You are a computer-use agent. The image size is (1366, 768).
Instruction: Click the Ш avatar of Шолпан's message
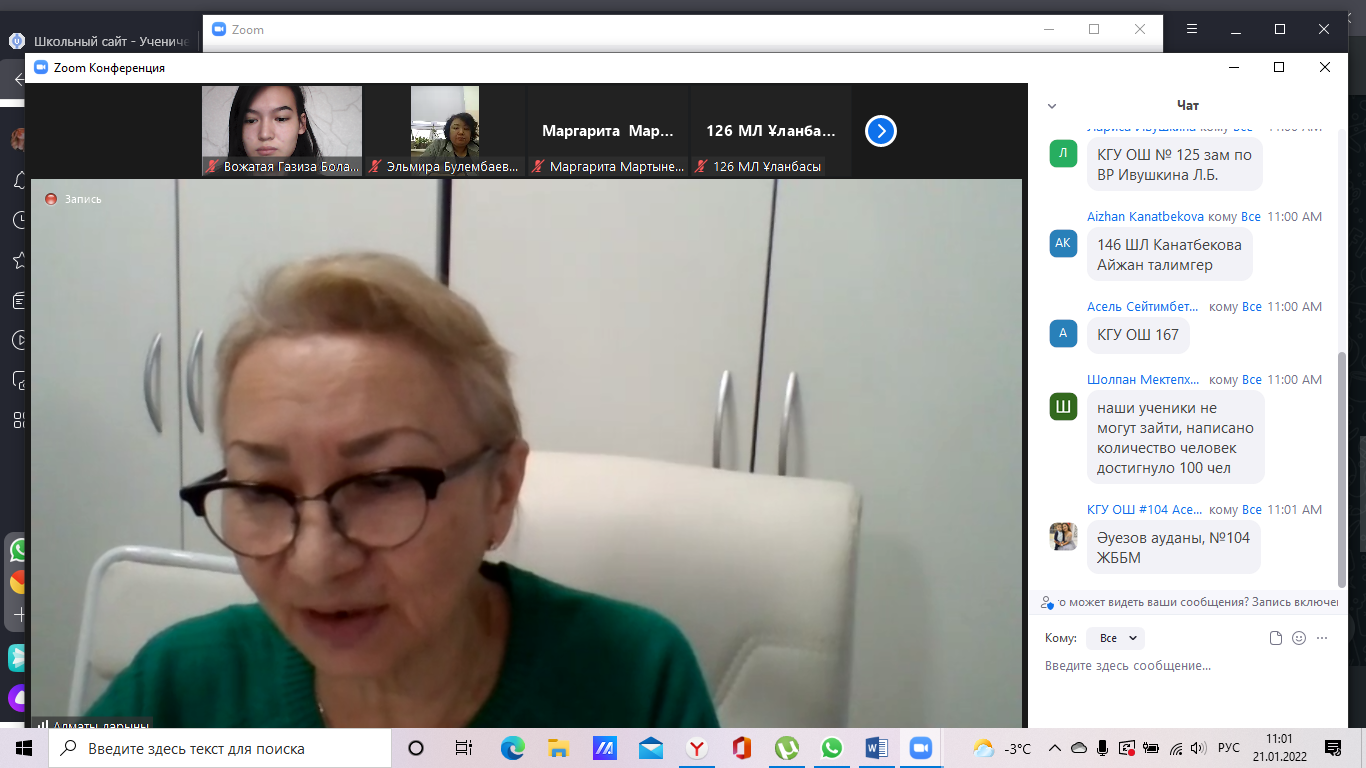click(x=1063, y=407)
